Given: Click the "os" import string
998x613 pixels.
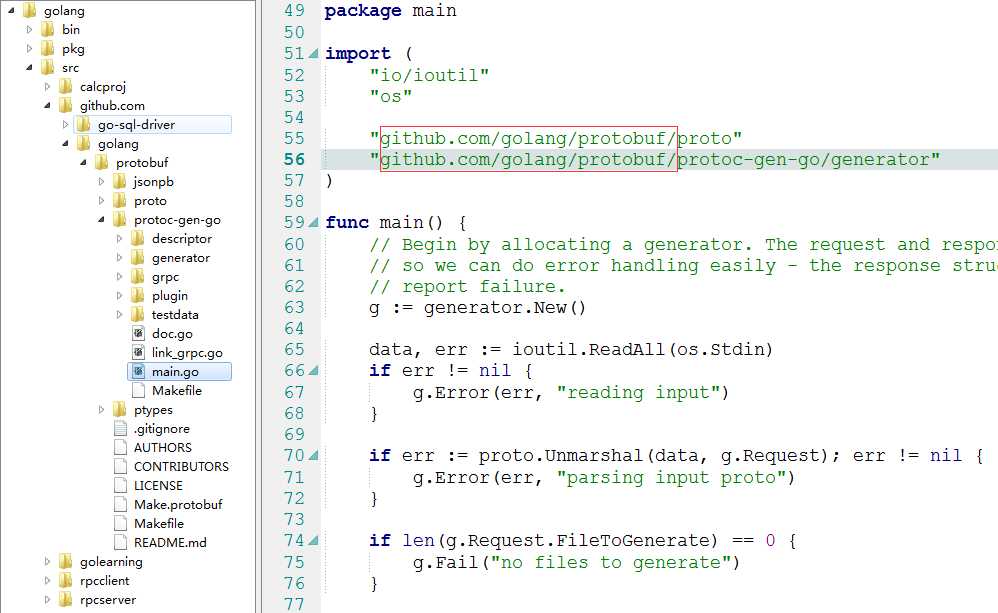Looking at the screenshot, I should pos(391,97).
